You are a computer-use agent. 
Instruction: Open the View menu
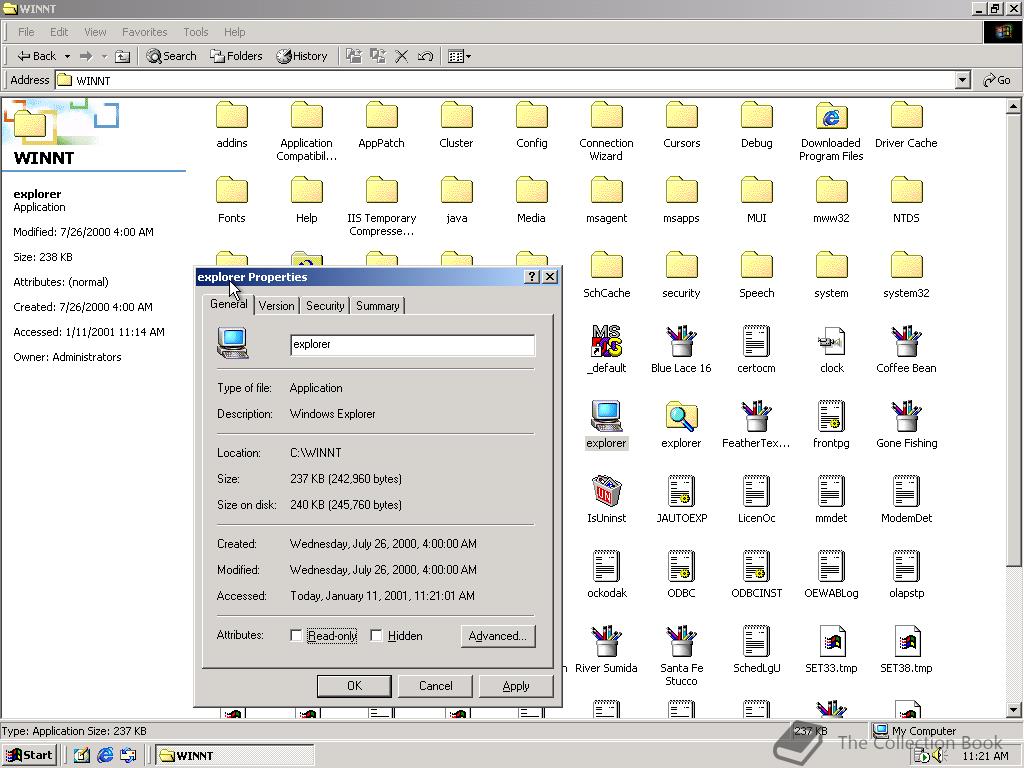coord(95,32)
